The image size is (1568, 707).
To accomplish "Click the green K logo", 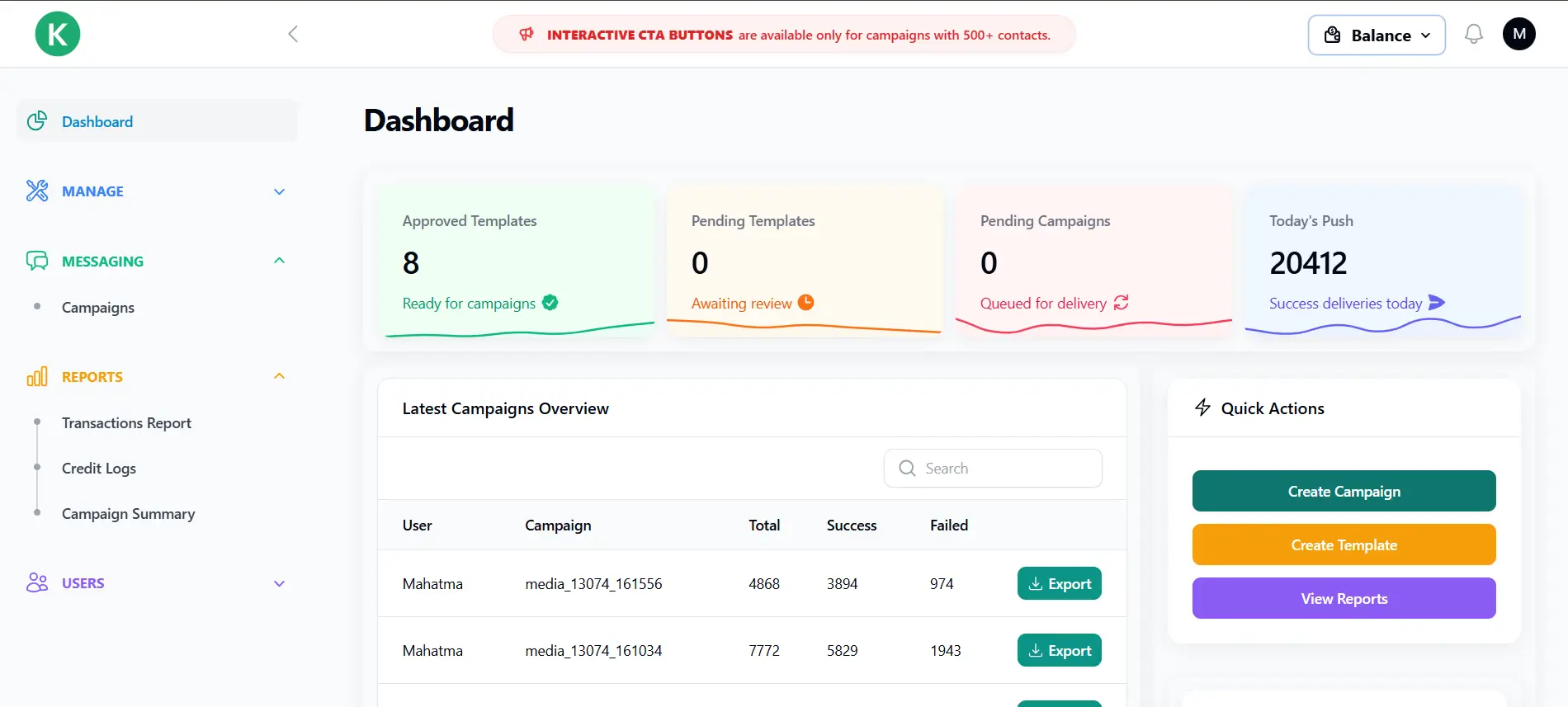I will pos(58,34).
